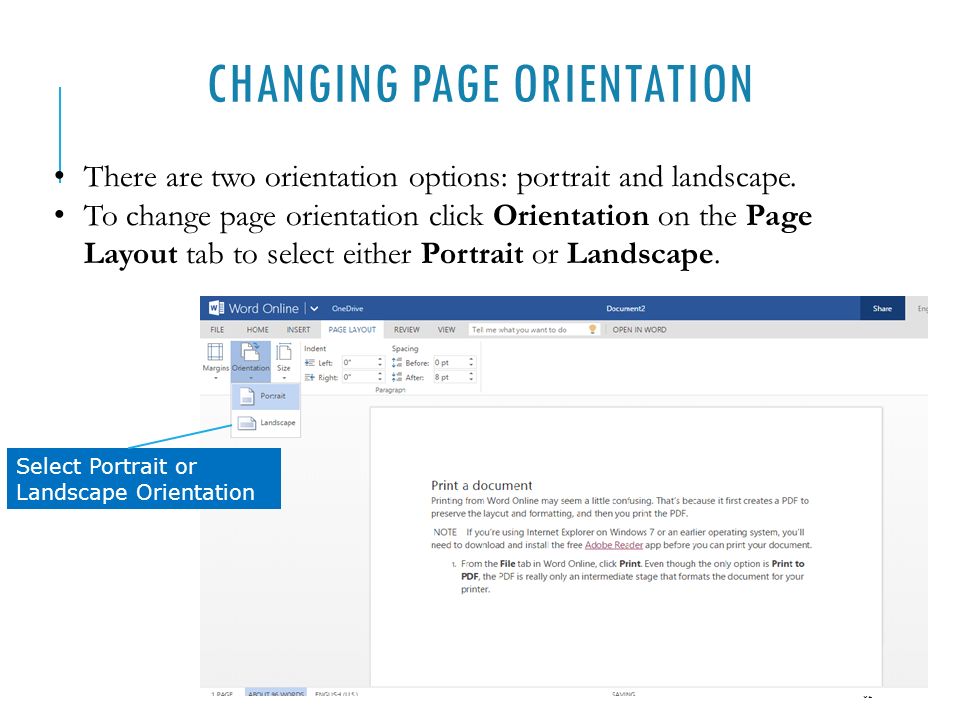Click the Spacing heading label
960x720 pixels.
[x=405, y=348]
